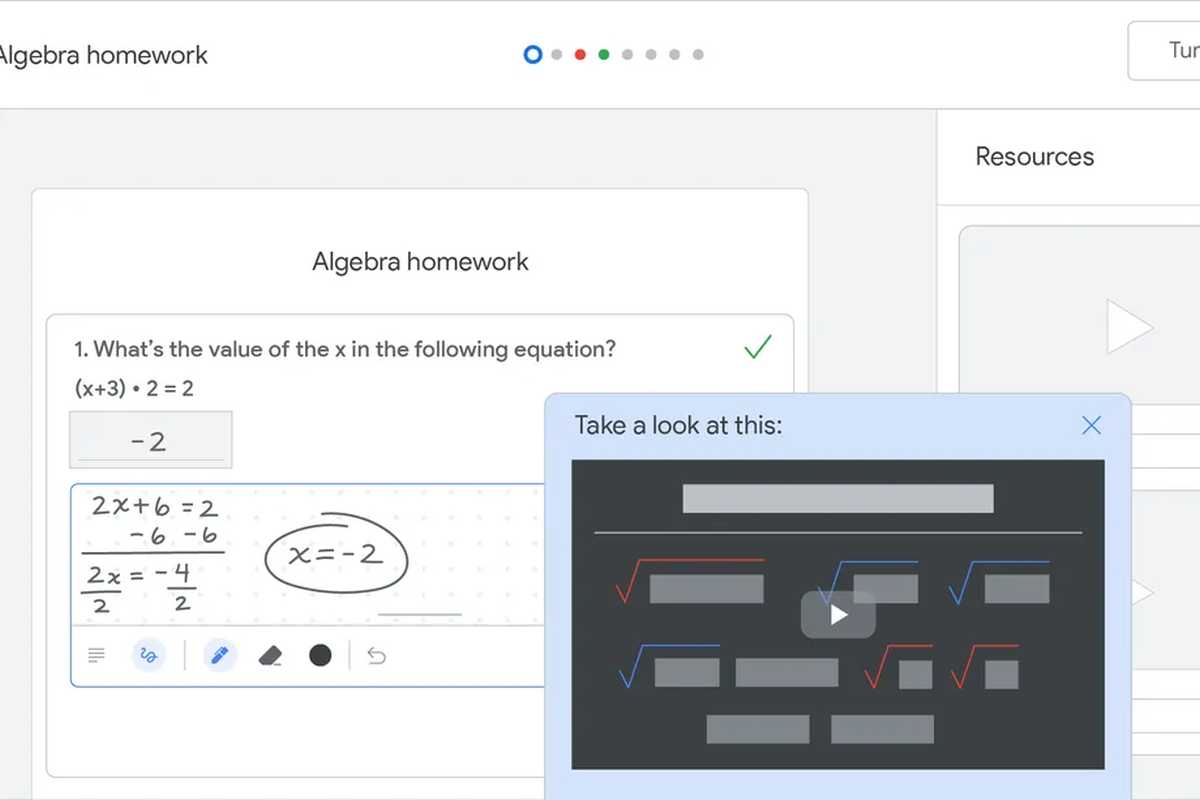
Task: Select the text entry mode icon
Action: click(x=96, y=656)
